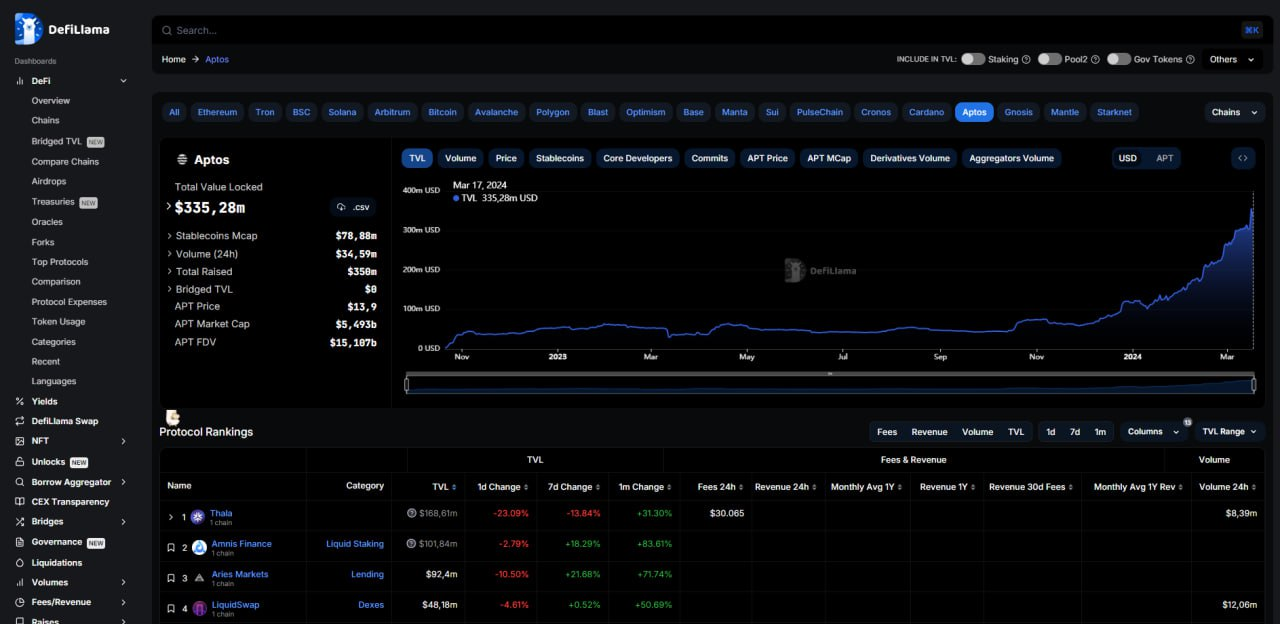Bookmark Amnis Finance row
Image resolution: width=1280 pixels, height=624 pixels.
[x=171, y=547]
